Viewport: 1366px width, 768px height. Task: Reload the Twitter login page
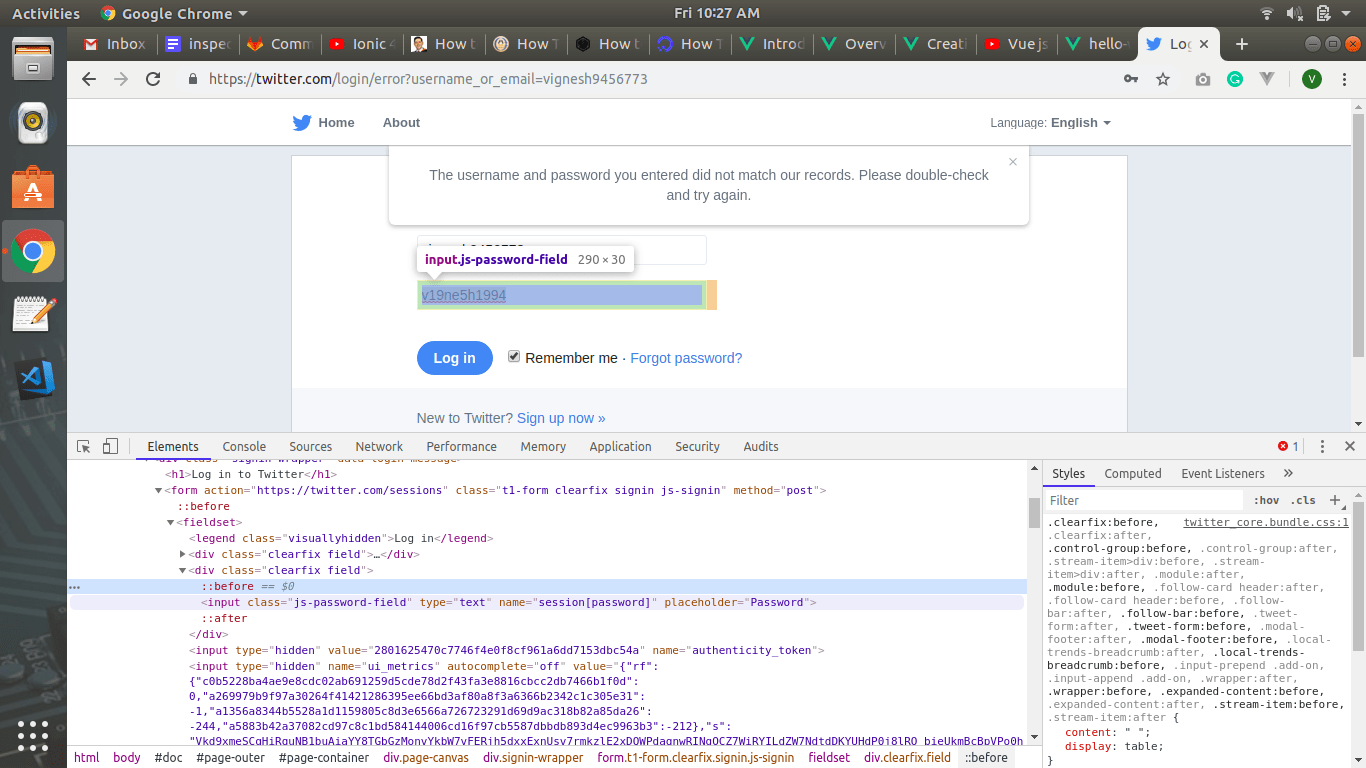pyautogui.click(x=153, y=79)
